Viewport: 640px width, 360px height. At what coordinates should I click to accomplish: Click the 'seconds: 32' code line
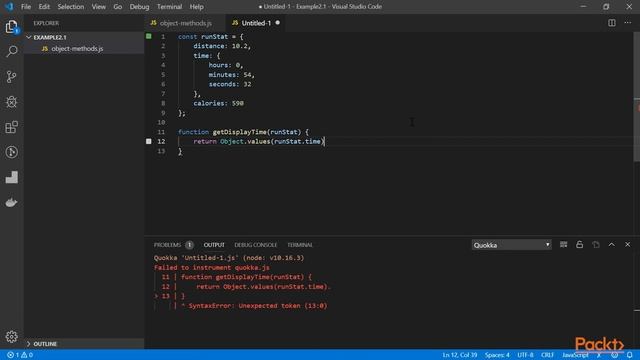pyautogui.click(x=230, y=84)
